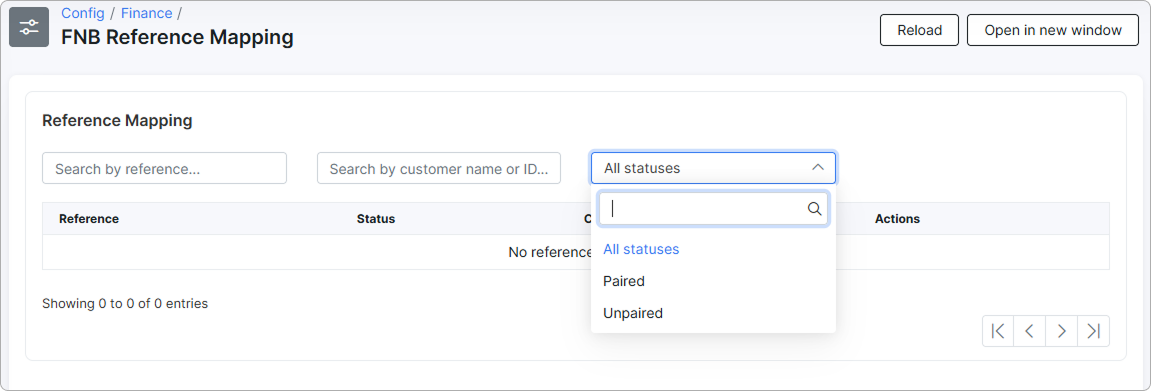Click Open in new window button

pyautogui.click(x=1053, y=30)
